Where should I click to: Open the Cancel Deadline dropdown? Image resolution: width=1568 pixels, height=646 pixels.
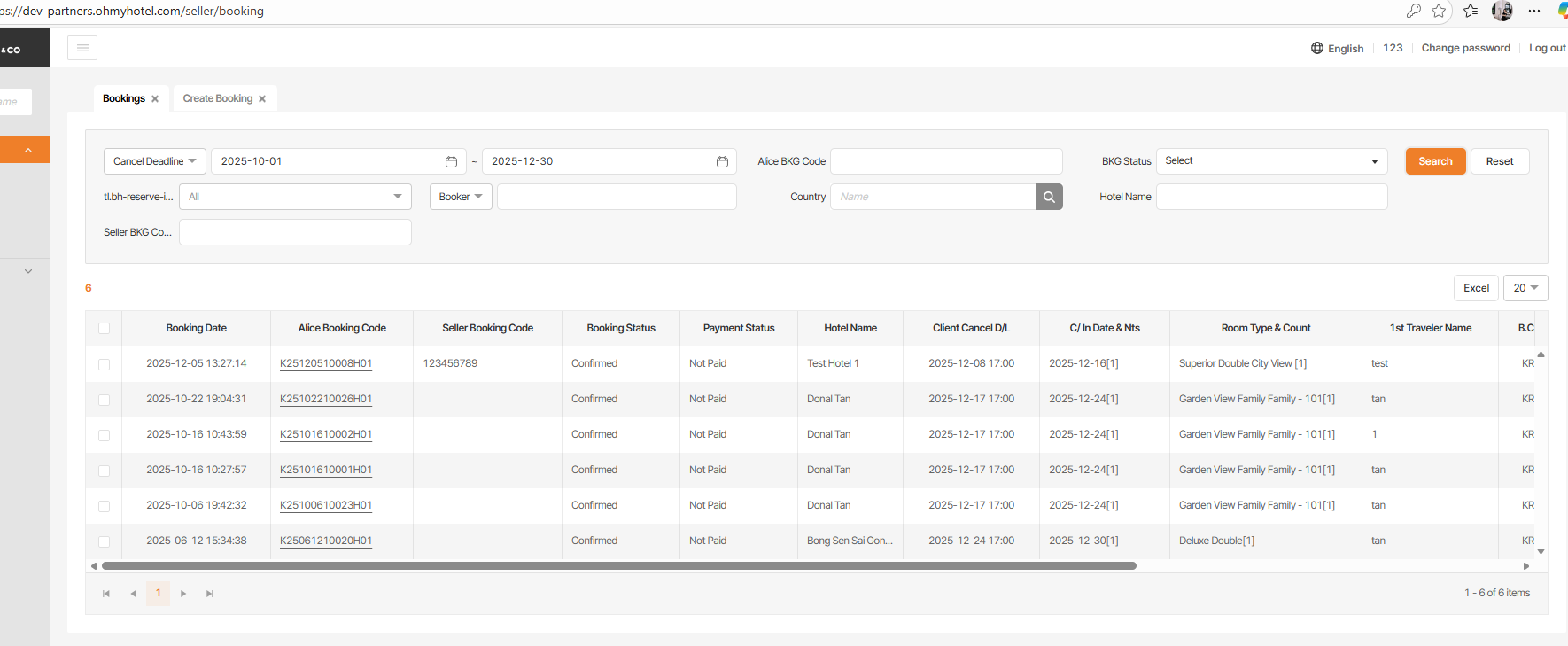pyautogui.click(x=155, y=161)
